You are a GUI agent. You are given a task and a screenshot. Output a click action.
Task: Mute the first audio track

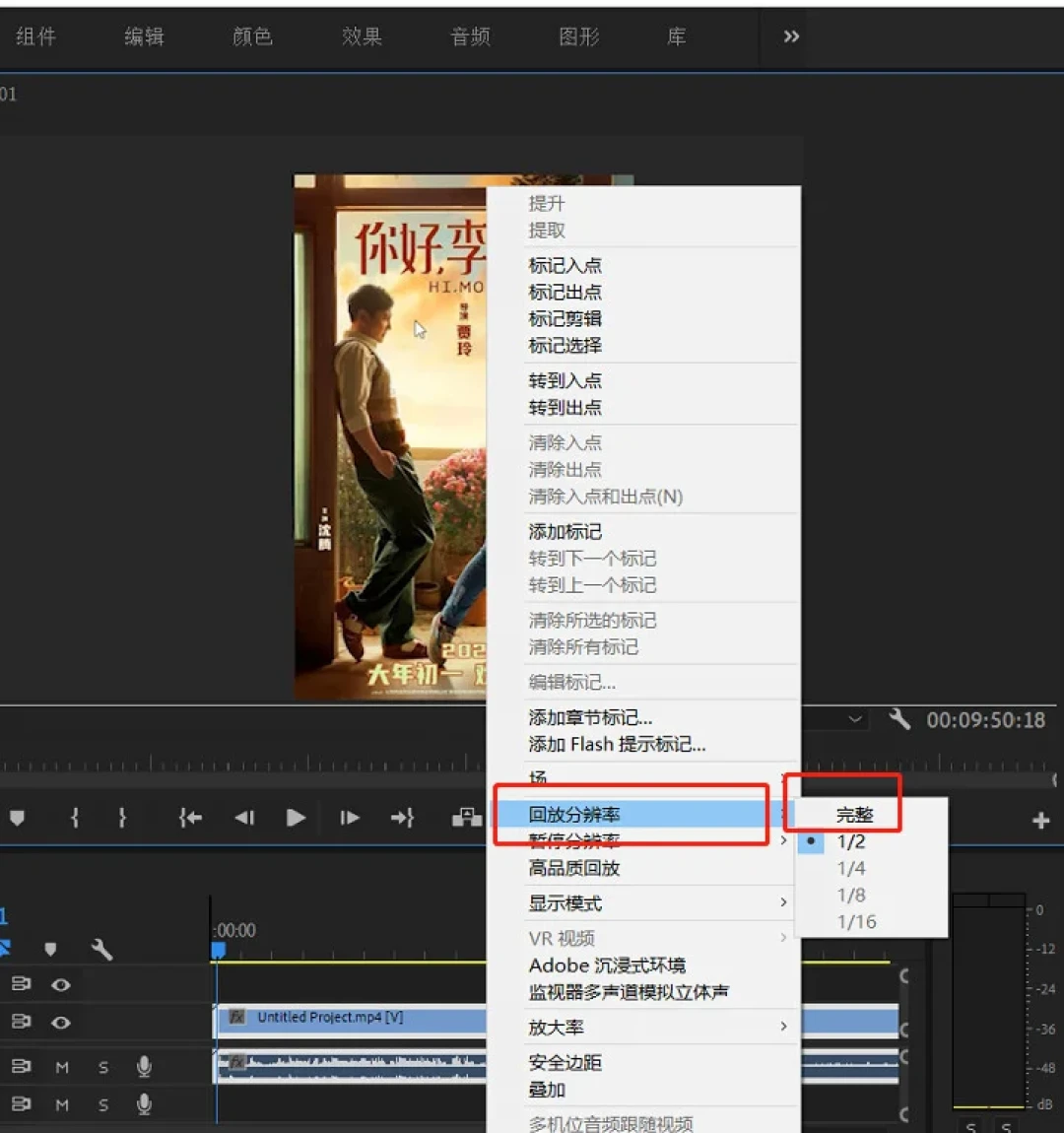[x=62, y=1067]
